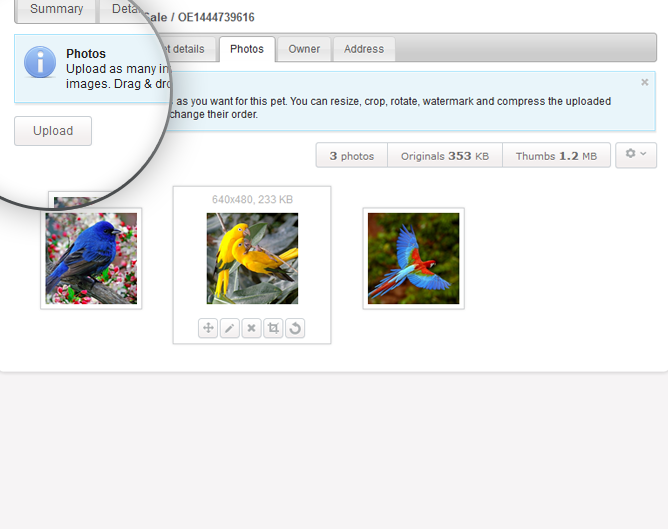
Task: Click the Originals 353 KB button
Action: tap(445, 156)
